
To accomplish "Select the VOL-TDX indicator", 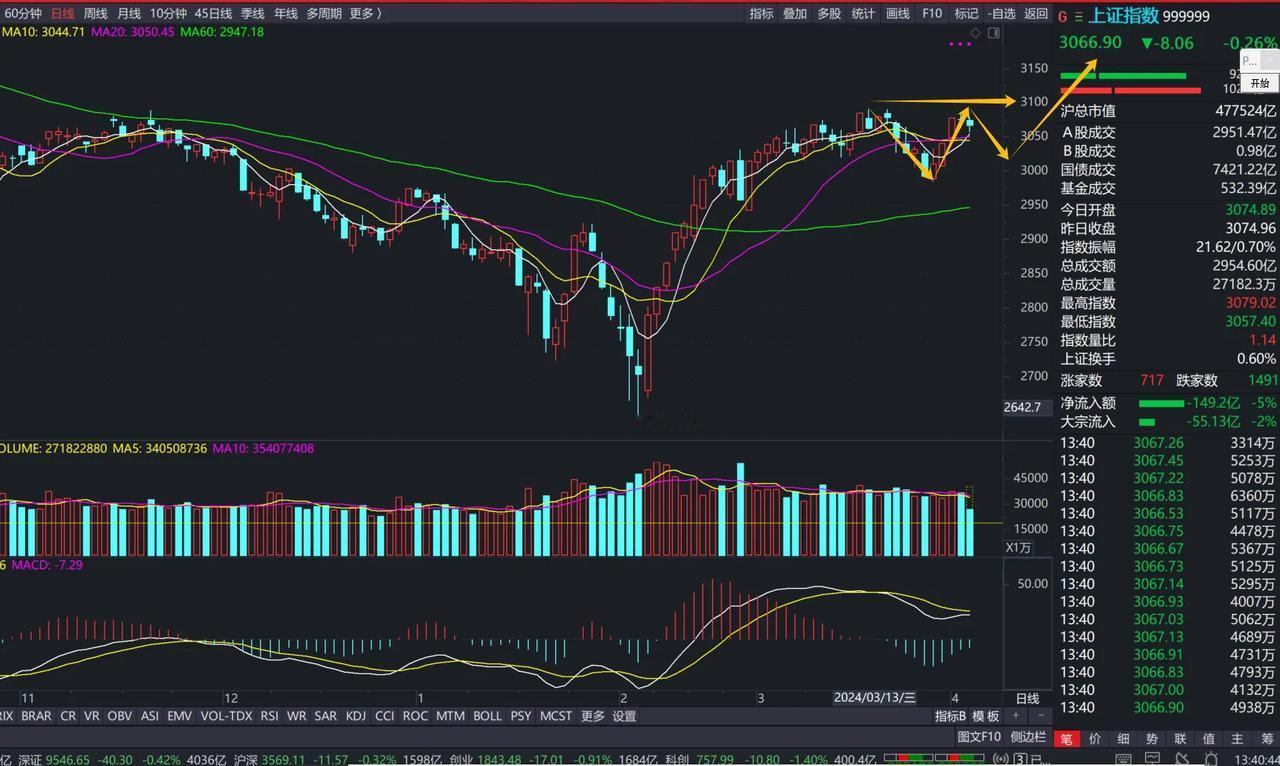I will (226, 716).
